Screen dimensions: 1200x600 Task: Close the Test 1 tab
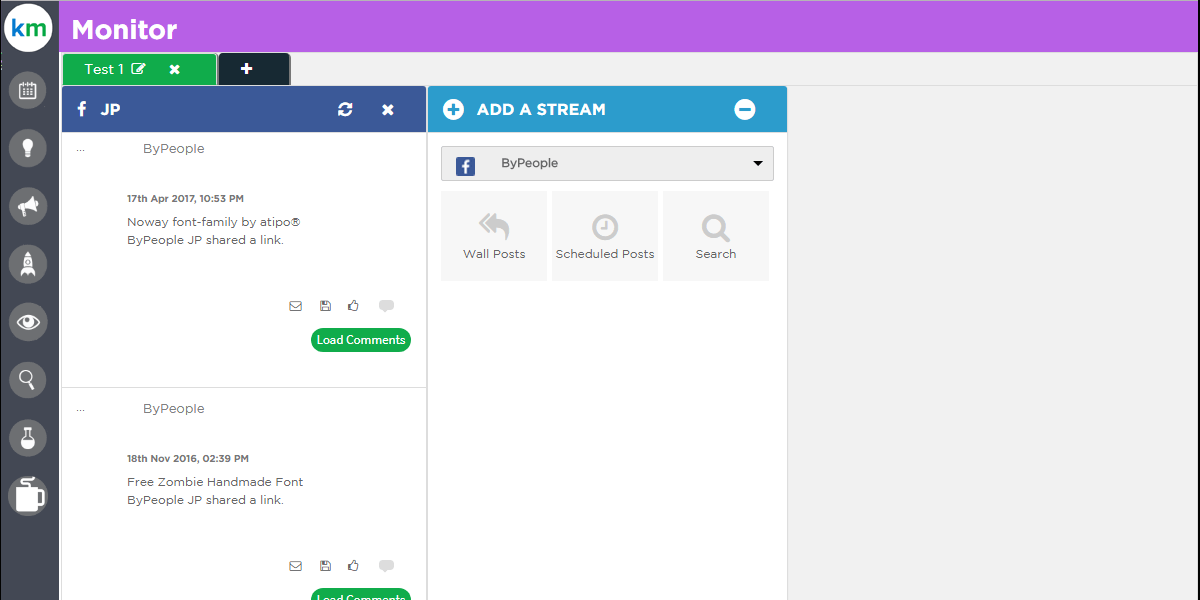(x=175, y=69)
